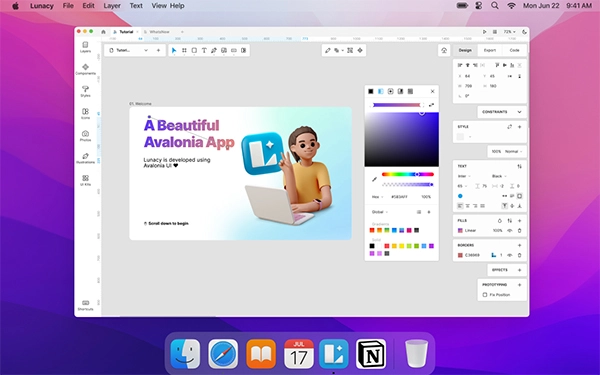Screen dimensions: 600x375
Task: Toggle the dark theme icon
Action: coord(524,32)
